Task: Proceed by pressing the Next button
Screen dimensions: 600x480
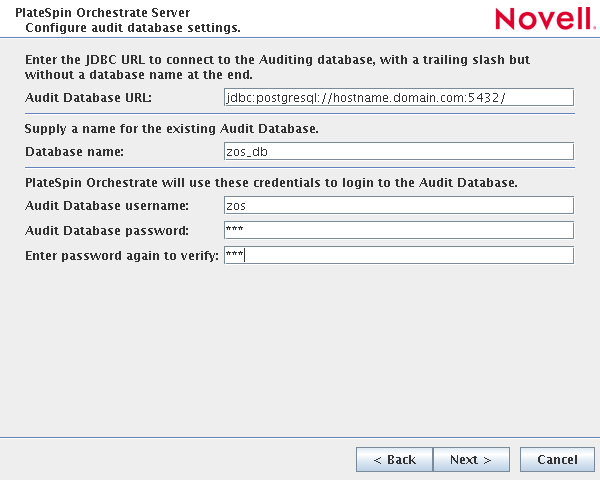Action: [x=471, y=459]
